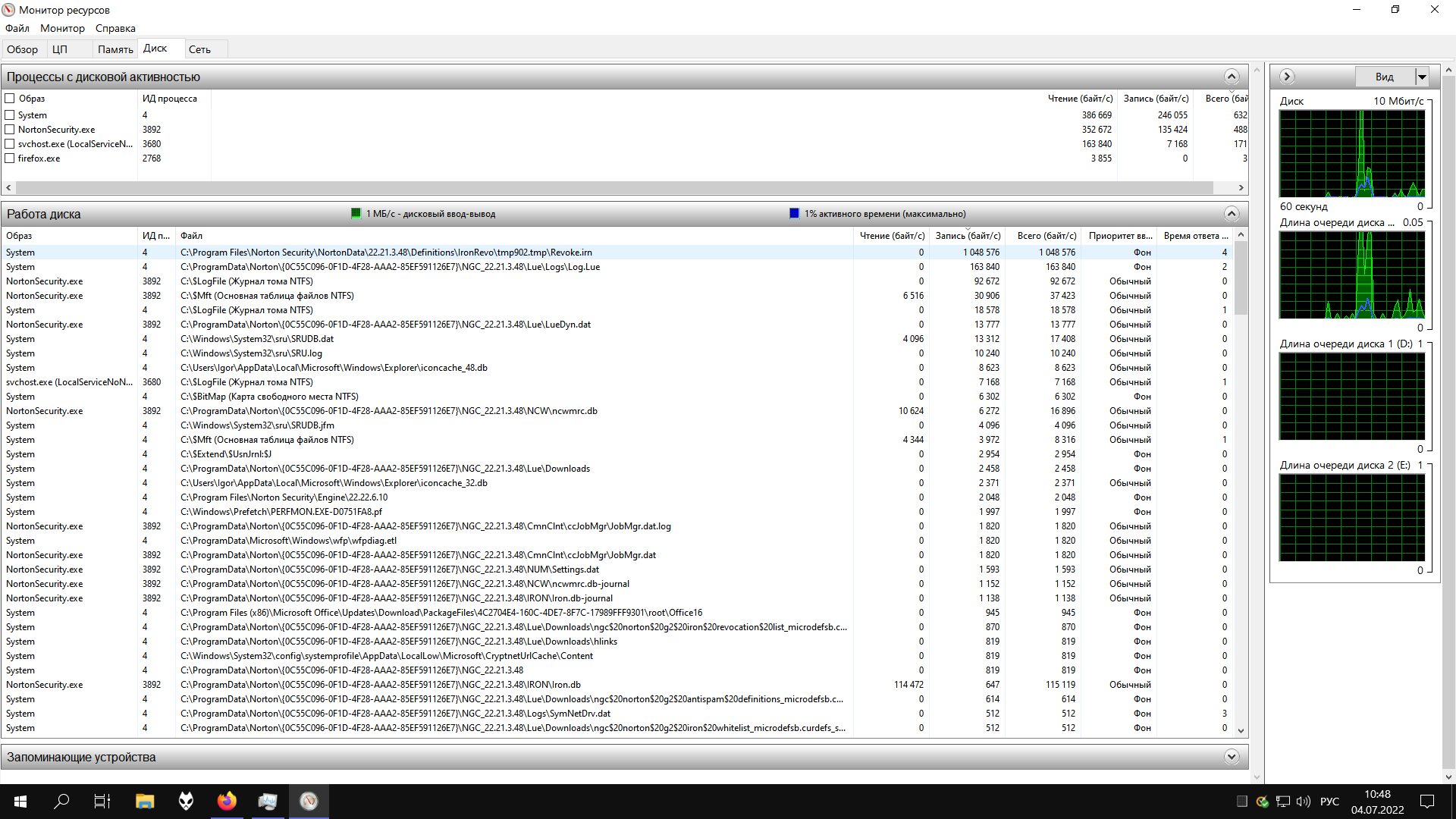
Task: Open Task View from the taskbar
Action: [102, 801]
